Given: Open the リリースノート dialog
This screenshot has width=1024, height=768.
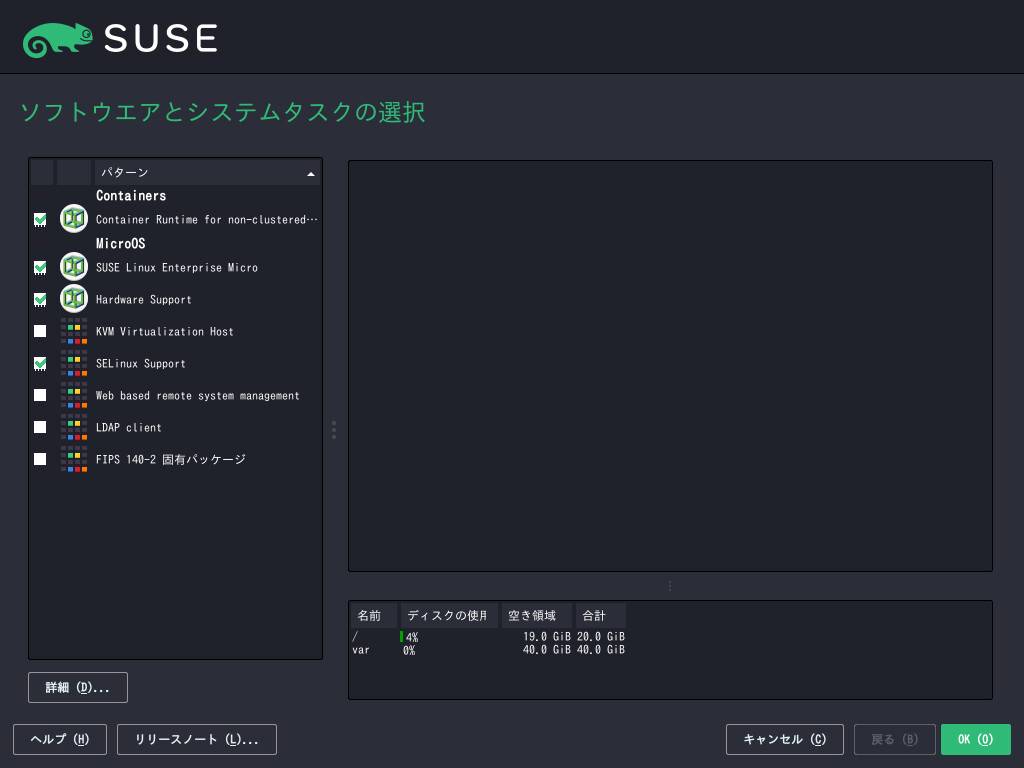Looking at the screenshot, I should 196,739.
